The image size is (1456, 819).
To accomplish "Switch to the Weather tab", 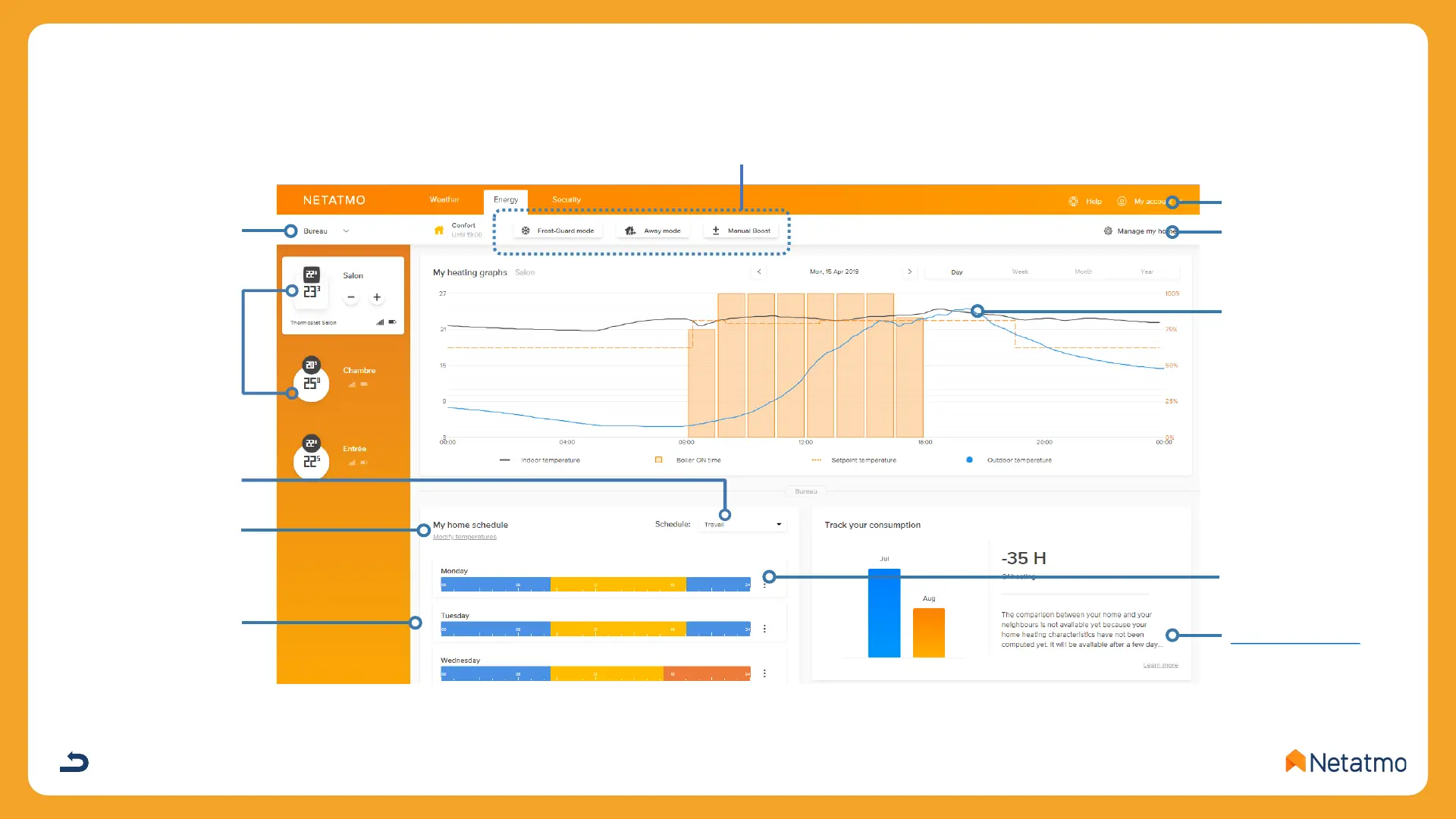I will point(444,199).
